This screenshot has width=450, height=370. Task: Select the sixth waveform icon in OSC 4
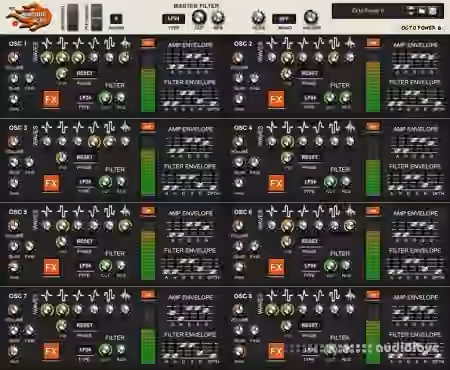[x=350, y=127]
